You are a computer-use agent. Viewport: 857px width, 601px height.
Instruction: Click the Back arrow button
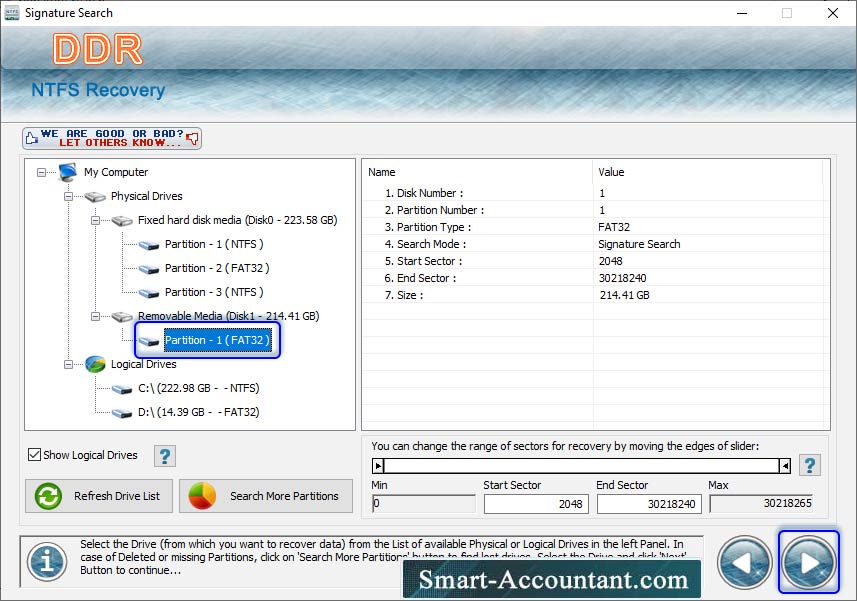[744, 562]
